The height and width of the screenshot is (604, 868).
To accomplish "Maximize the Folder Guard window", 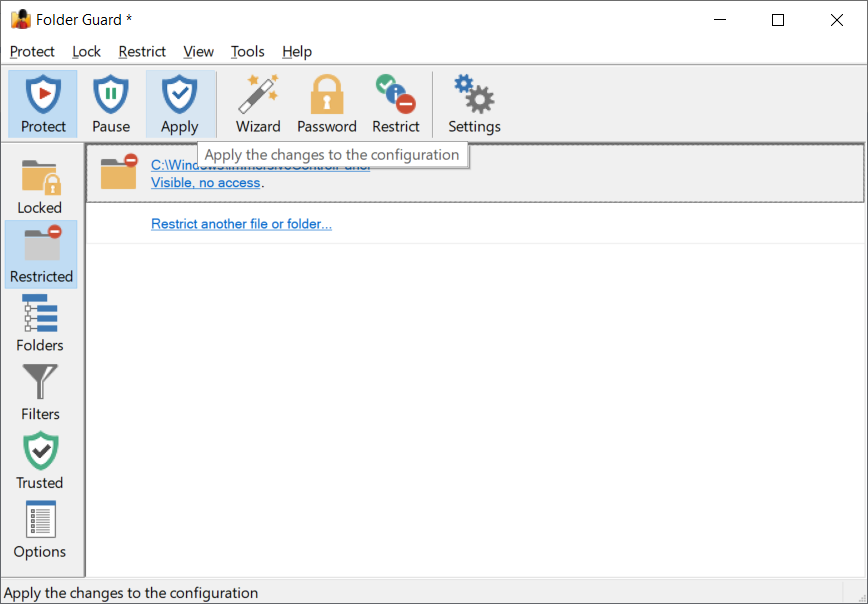I will [x=778, y=20].
